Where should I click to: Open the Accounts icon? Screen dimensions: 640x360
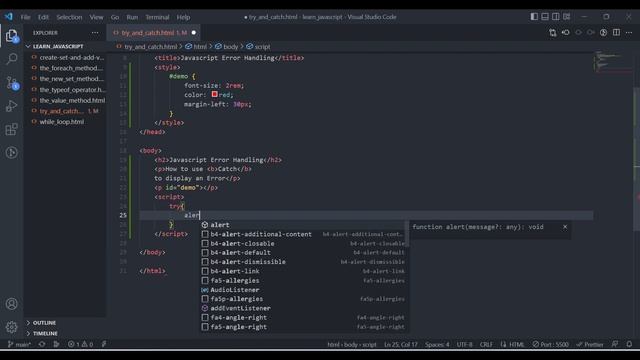[x=12, y=304]
